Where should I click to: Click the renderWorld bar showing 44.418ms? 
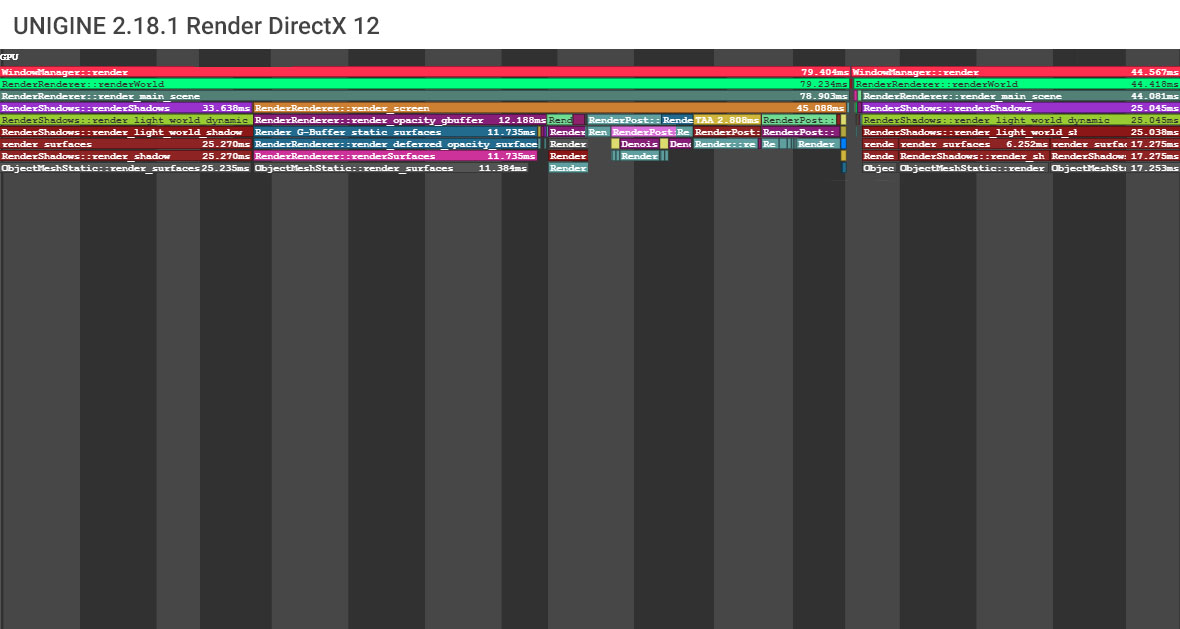(x=1017, y=84)
